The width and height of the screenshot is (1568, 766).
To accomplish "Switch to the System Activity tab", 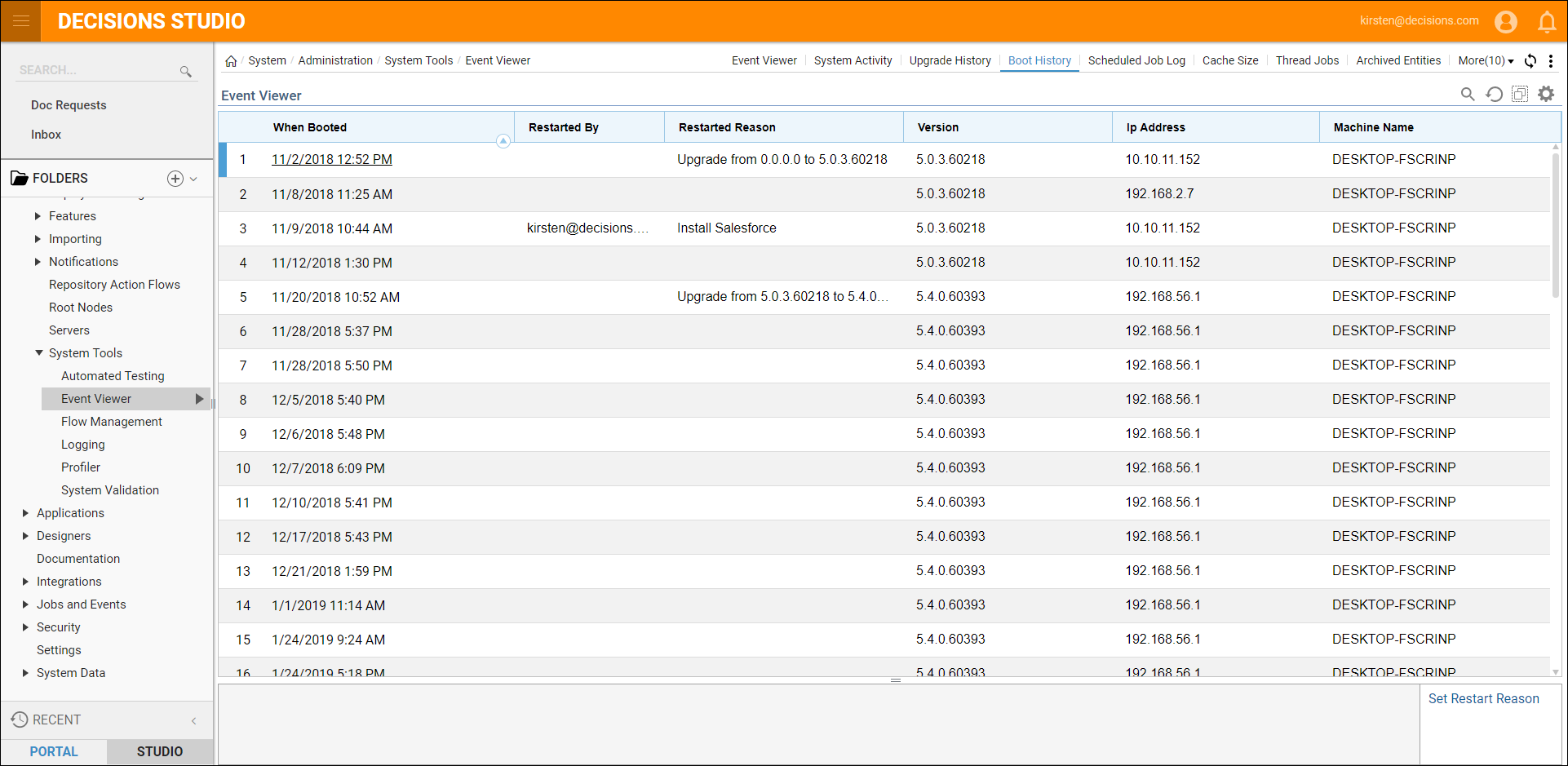I will tap(853, 61).
